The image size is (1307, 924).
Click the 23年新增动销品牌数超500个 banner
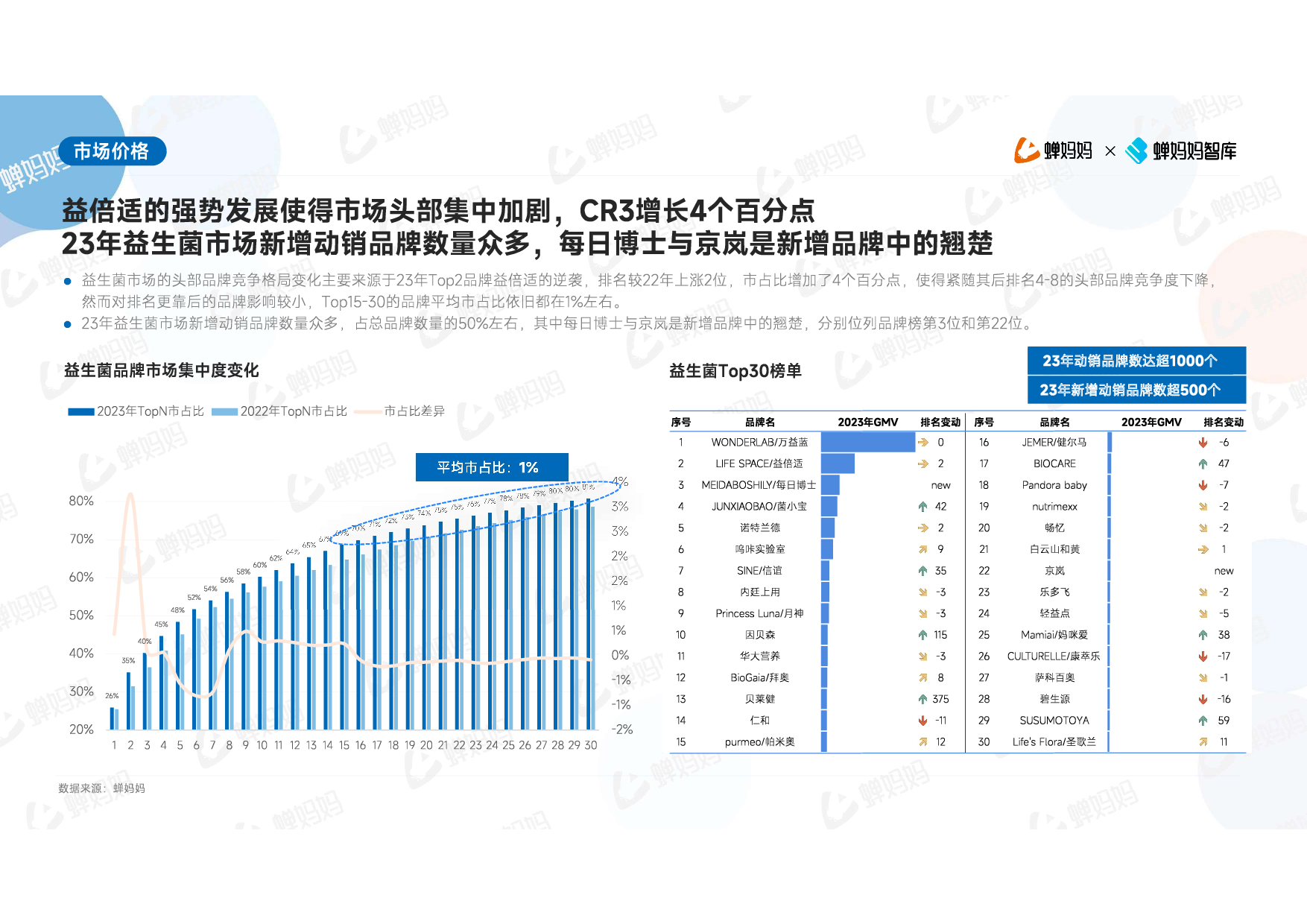pos(1136,390)
